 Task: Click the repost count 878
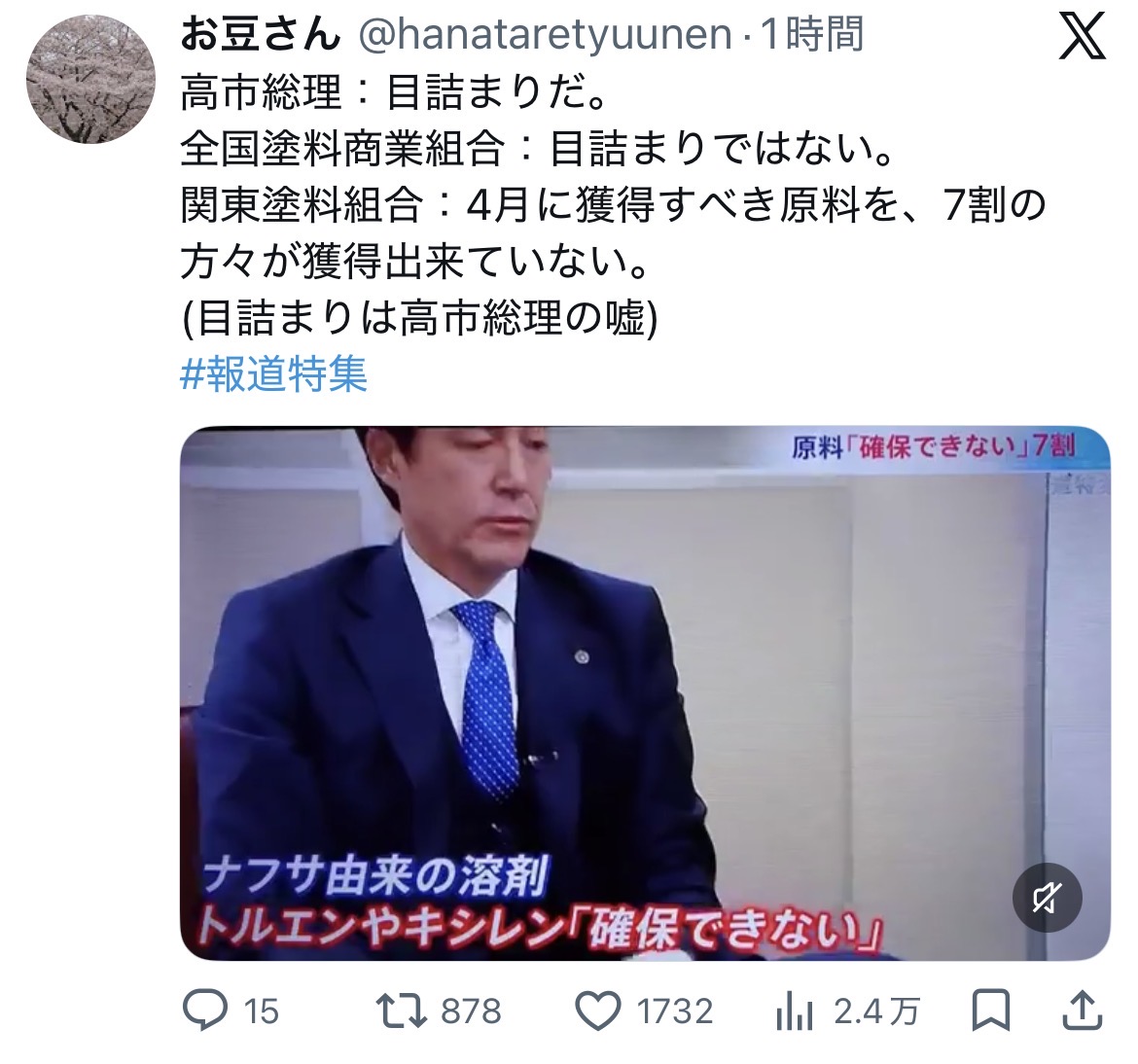pos(471,1011)
